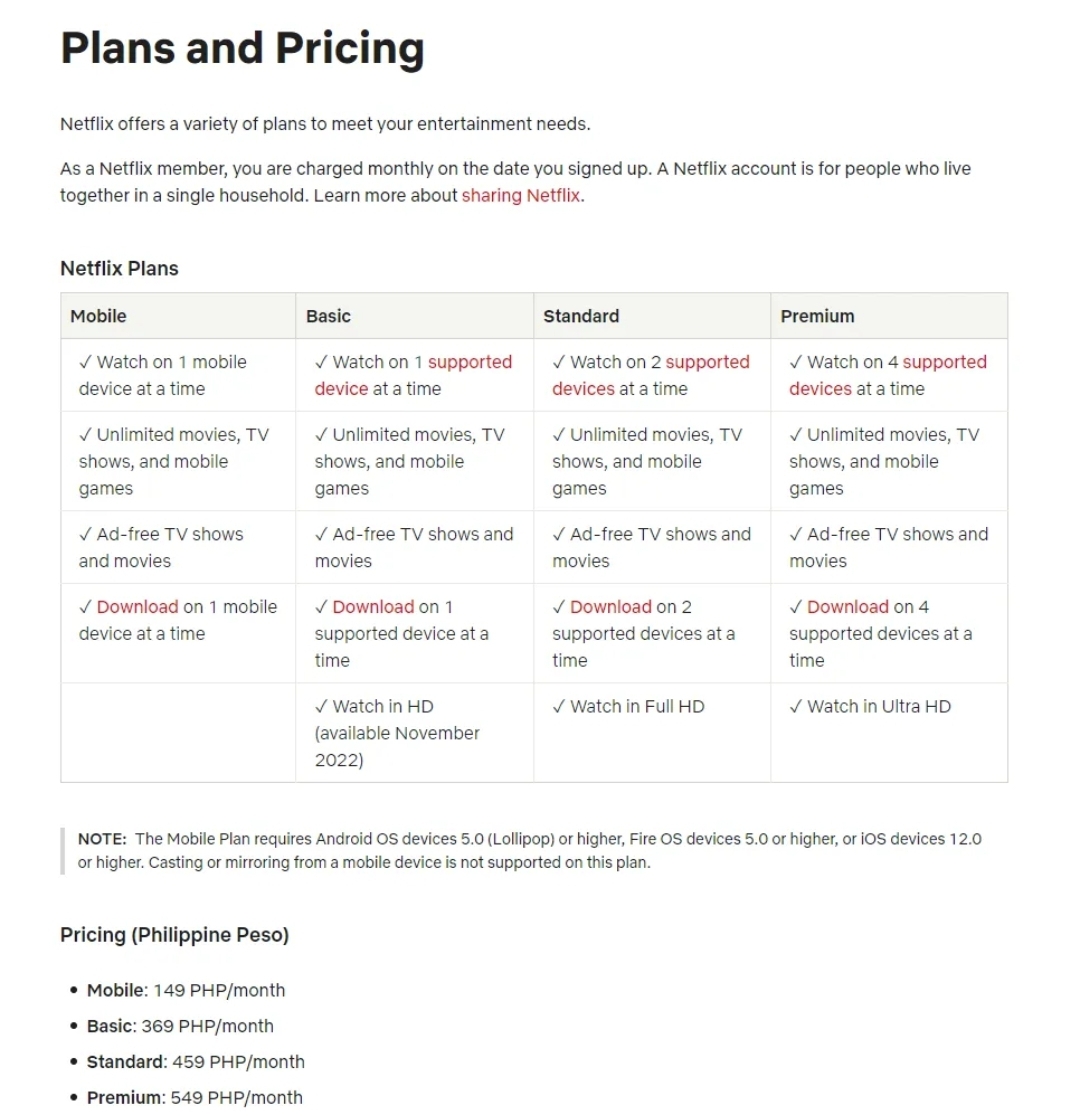
Task: Click Download link in Mobile column
Action: pos(137,607)
